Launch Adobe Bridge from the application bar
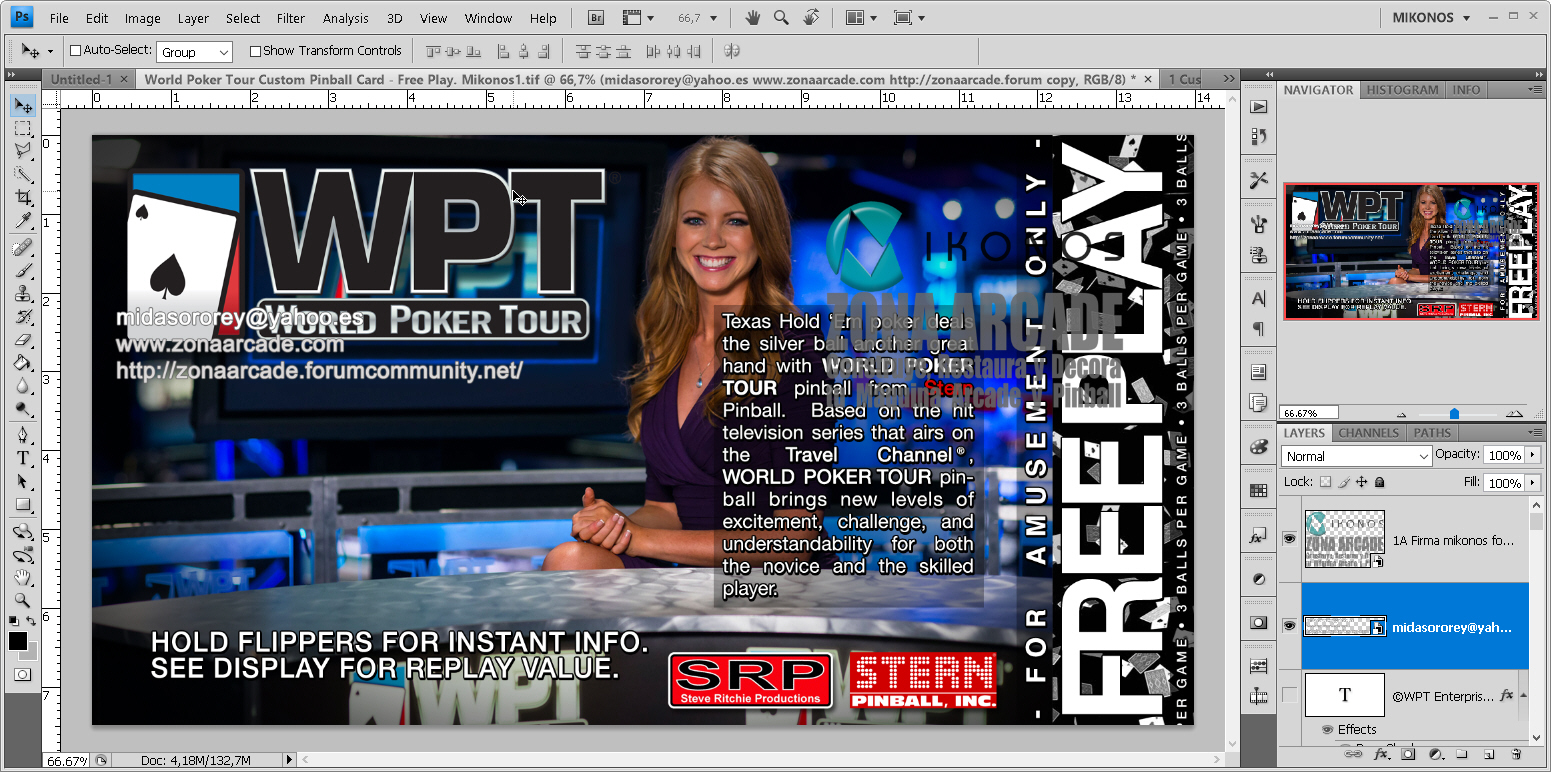This screenshot has width=1551, height=772. [596, 18]
